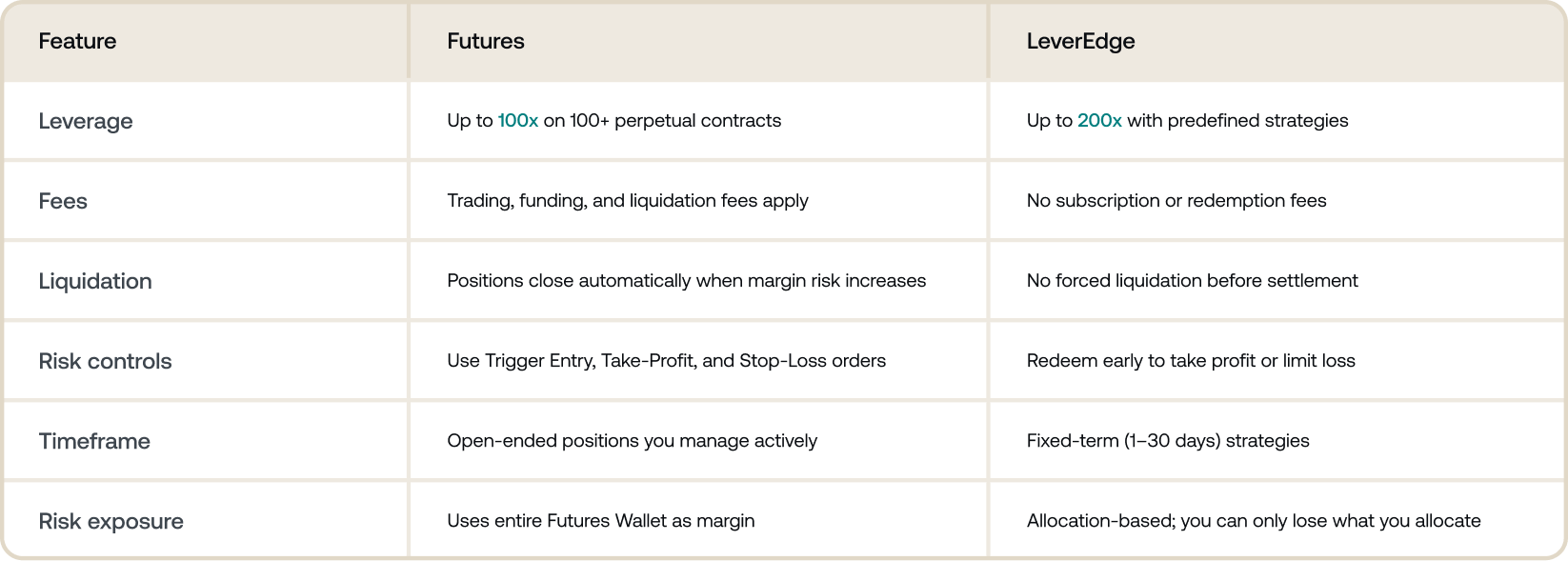The height and width of the screenshot is (561, 1568).
Task: Click the 100x leverage link
Action: (517, 121)
